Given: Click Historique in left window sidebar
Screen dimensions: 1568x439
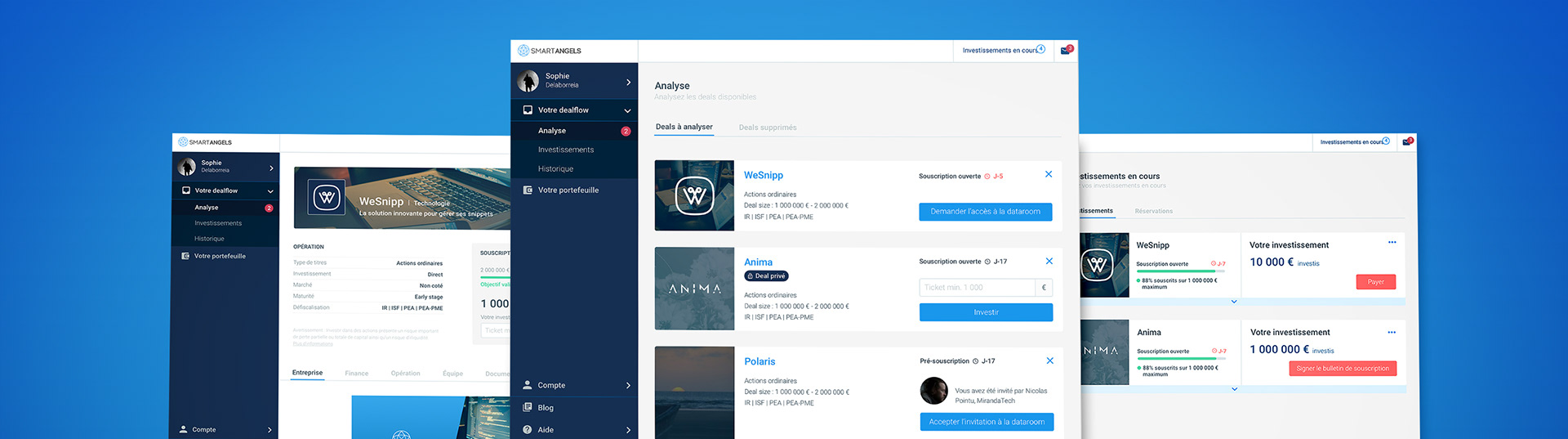Looking at the screenshot, I should coord(209,239).
